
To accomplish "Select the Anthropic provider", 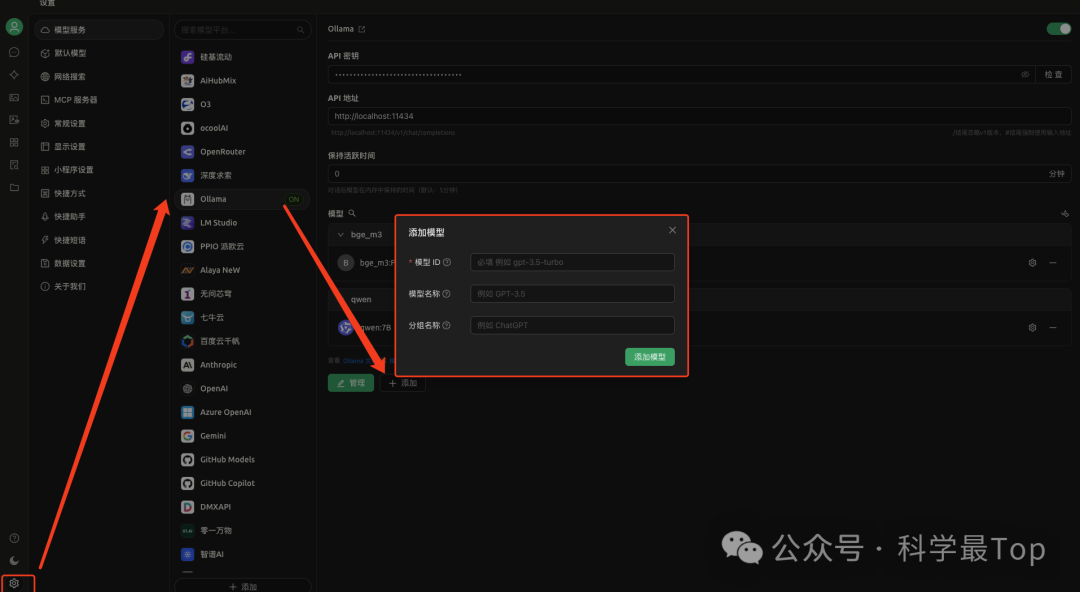I will click(x=242, y=365).
